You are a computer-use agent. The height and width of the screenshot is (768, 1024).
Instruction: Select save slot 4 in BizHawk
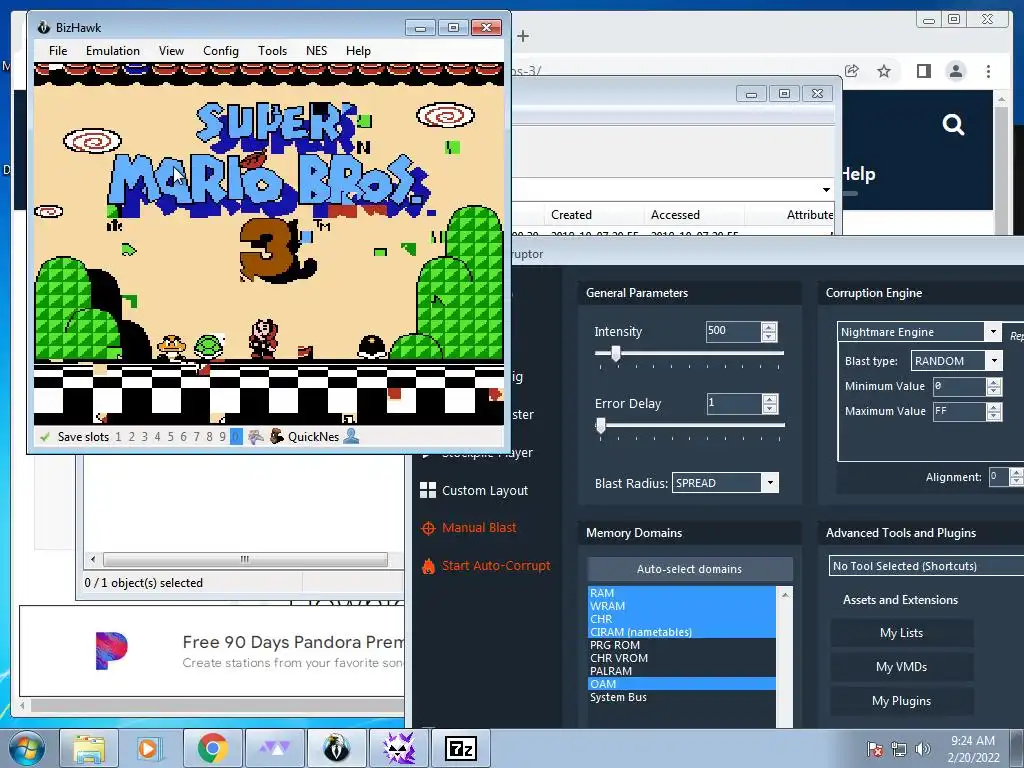[x=157, y=437]
